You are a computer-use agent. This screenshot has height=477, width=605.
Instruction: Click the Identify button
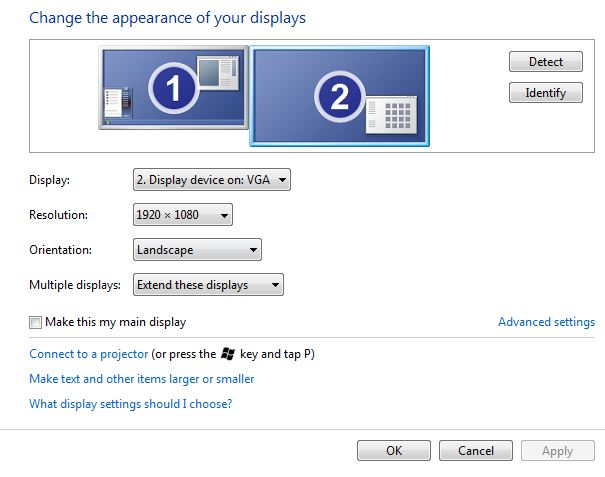pos(546,93)
